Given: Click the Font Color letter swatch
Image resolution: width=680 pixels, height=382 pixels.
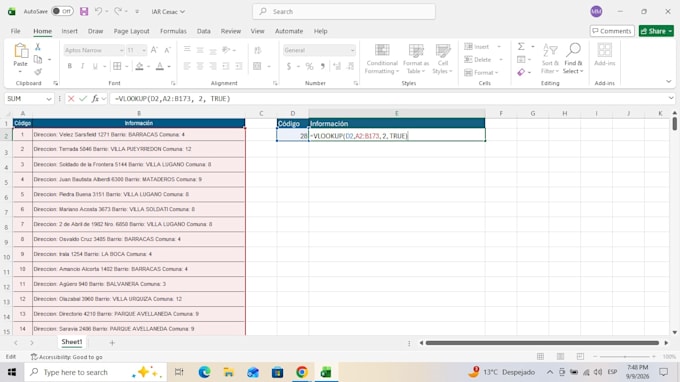Looking at the screenshot, I should 160,66.
